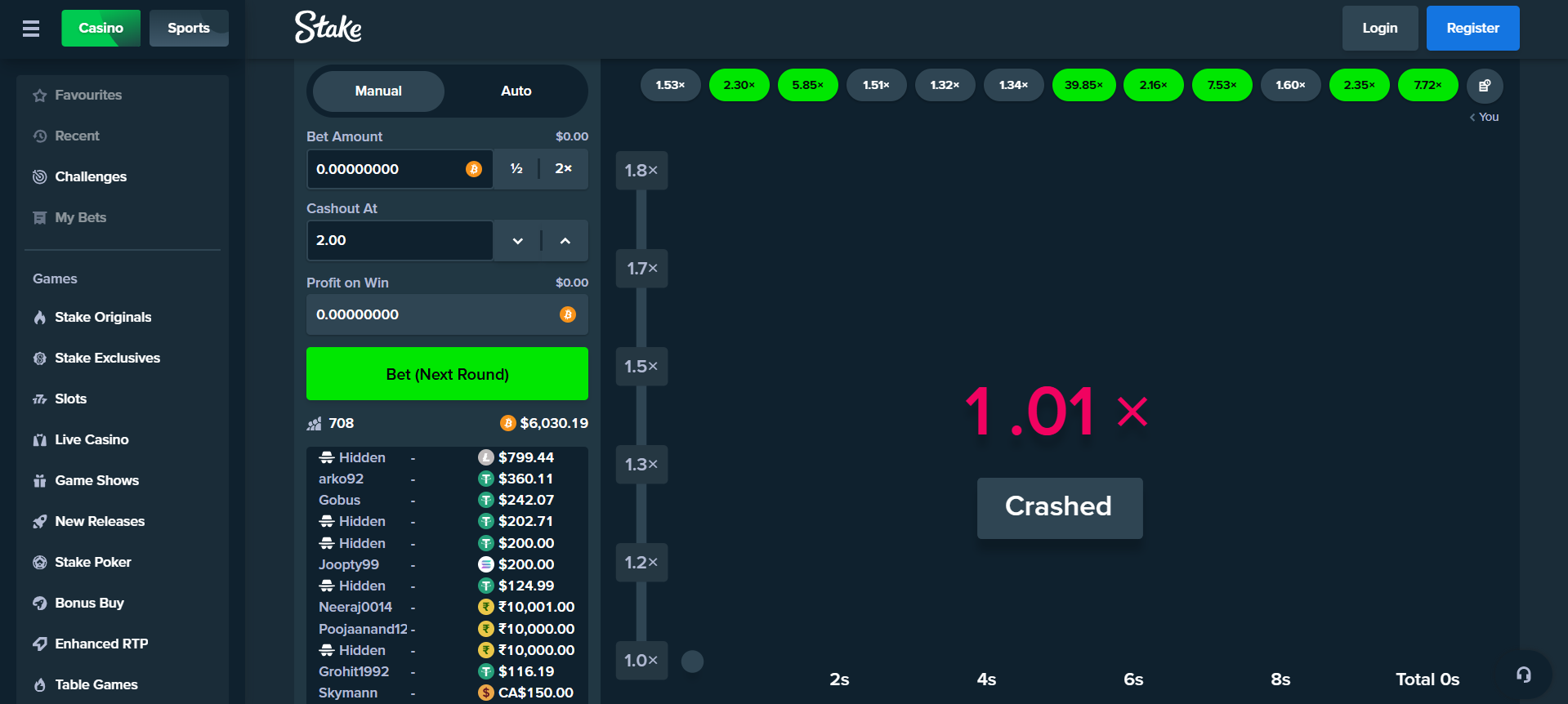The width and height of the screenshot is (1568, 704).
Task: Click into the Bet Amount input field
Action: (400, 169)
